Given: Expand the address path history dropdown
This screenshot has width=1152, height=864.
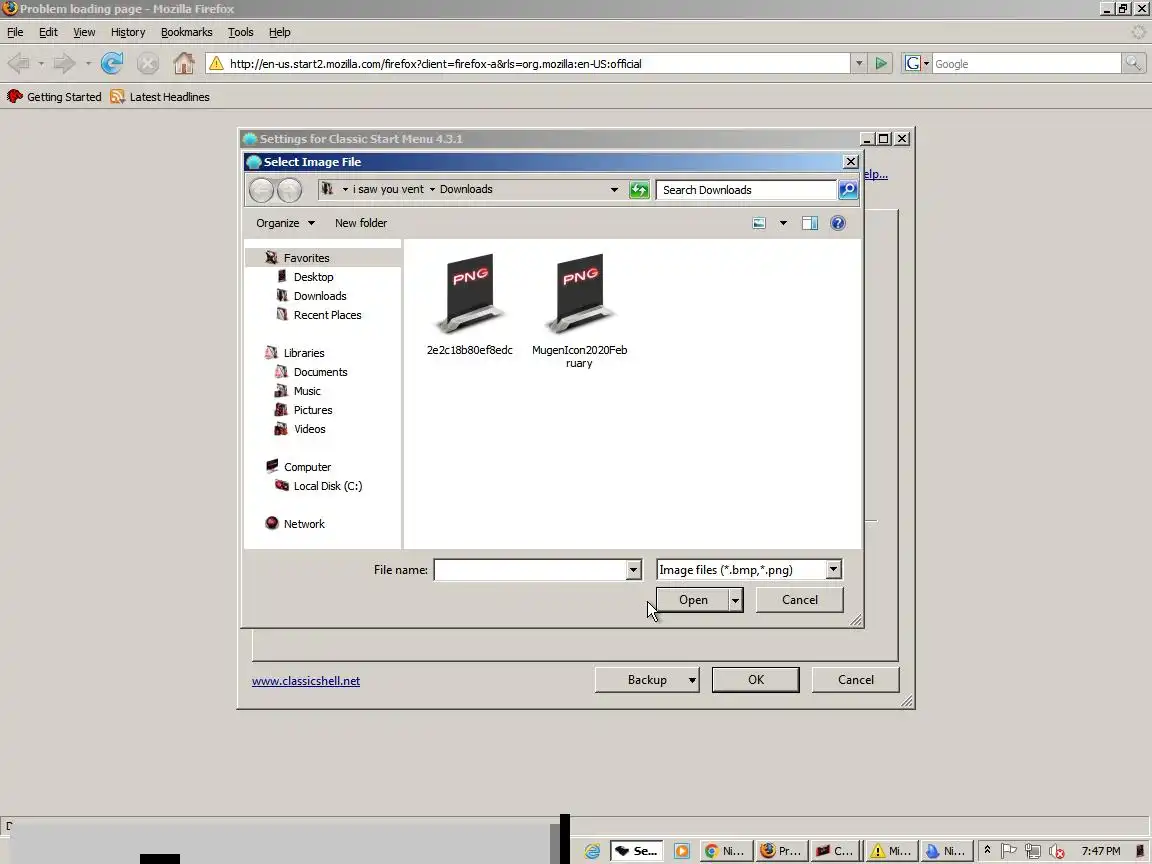Looking at the screenshot, I should pyautogui.click(x=614, y=190).
